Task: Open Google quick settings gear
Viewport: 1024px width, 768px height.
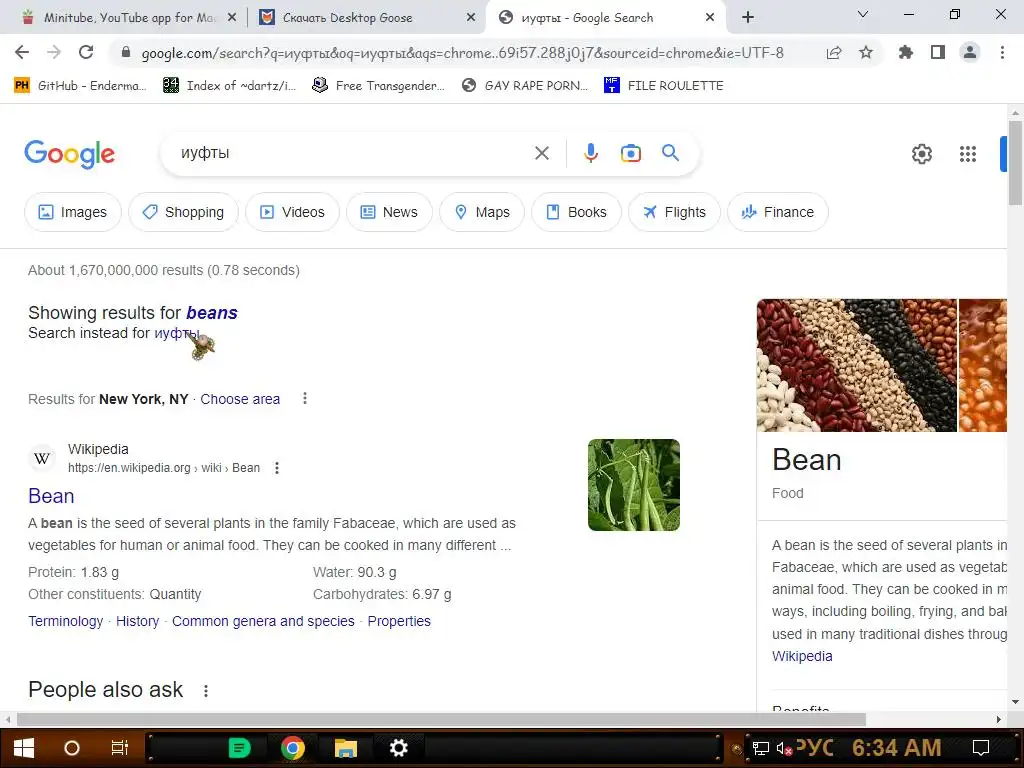Action: click(921, 154)
